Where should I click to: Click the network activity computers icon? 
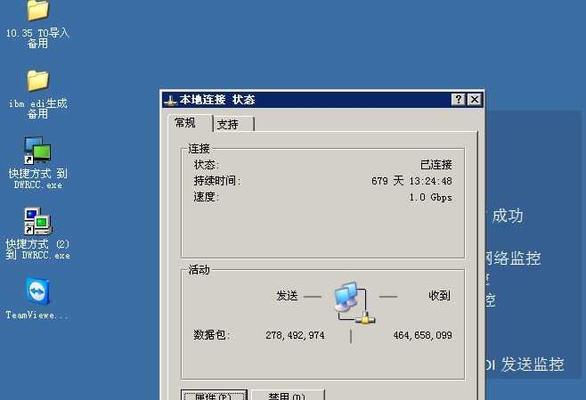click(x=354, y=302)
